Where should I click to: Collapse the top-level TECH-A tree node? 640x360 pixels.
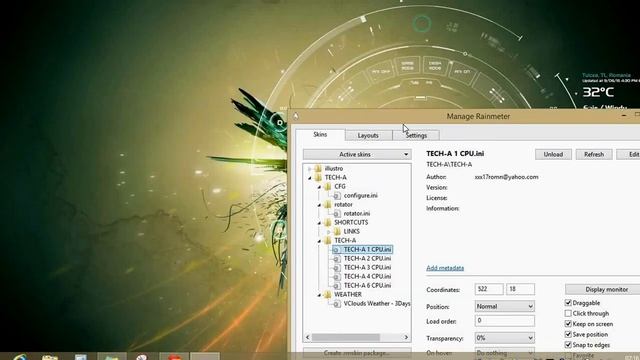(309, 178)
